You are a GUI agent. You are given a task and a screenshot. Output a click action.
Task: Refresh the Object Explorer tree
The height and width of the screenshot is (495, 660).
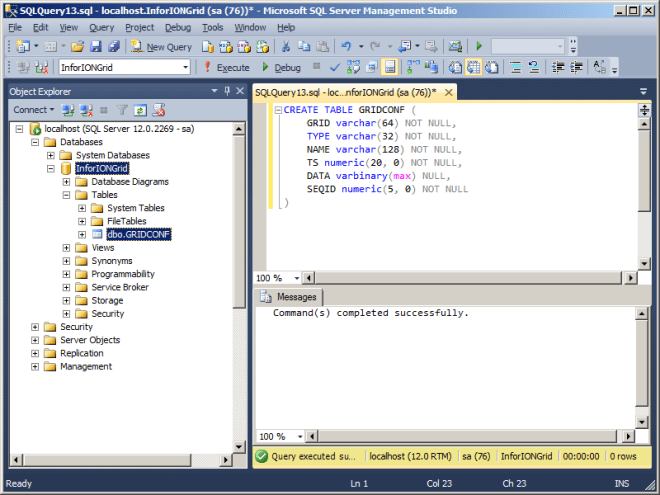[141, 110]
